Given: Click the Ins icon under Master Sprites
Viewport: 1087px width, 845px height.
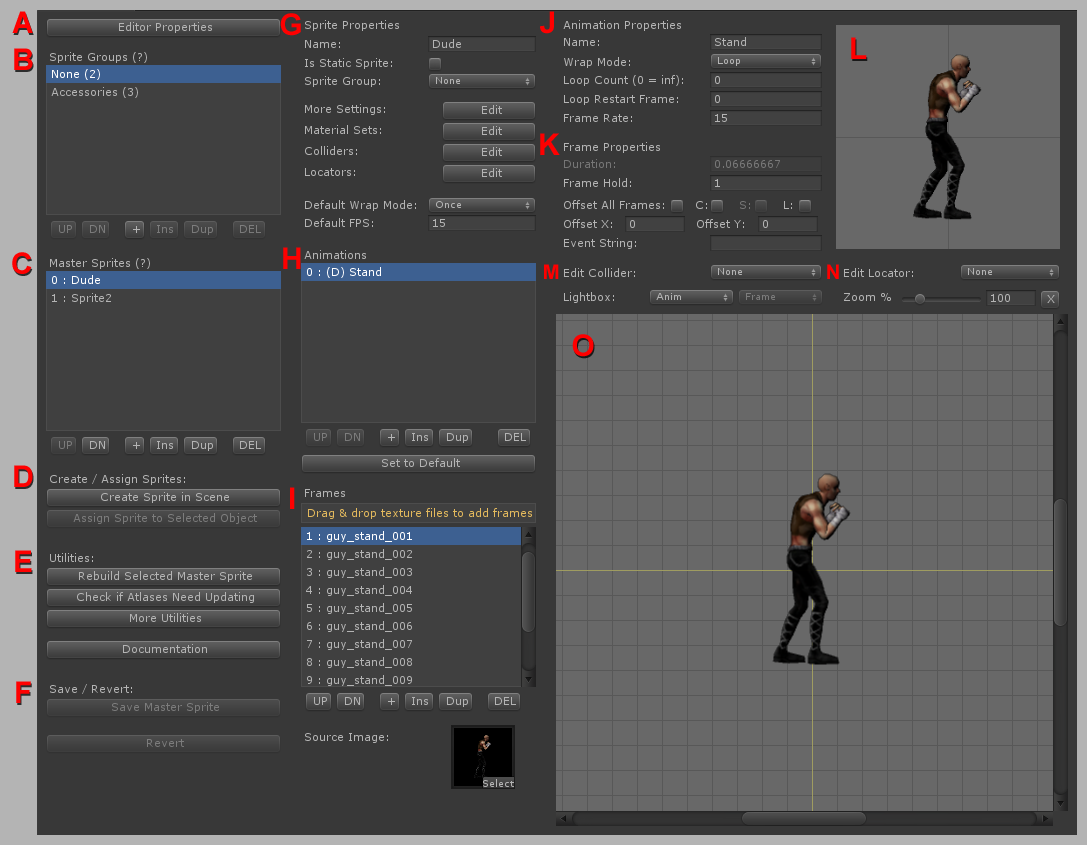Looking at the screenshot, I should [x=163, y=445].
